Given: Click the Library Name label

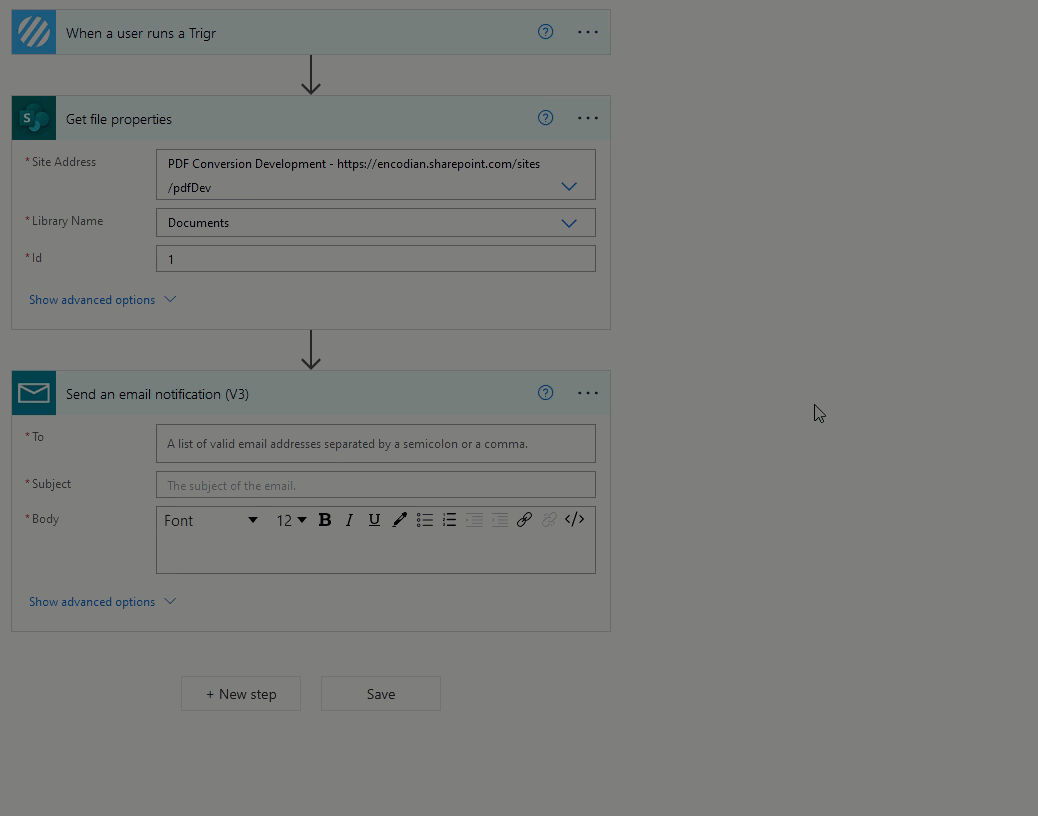Looking at the screenshot, I should tap(67, 221).
